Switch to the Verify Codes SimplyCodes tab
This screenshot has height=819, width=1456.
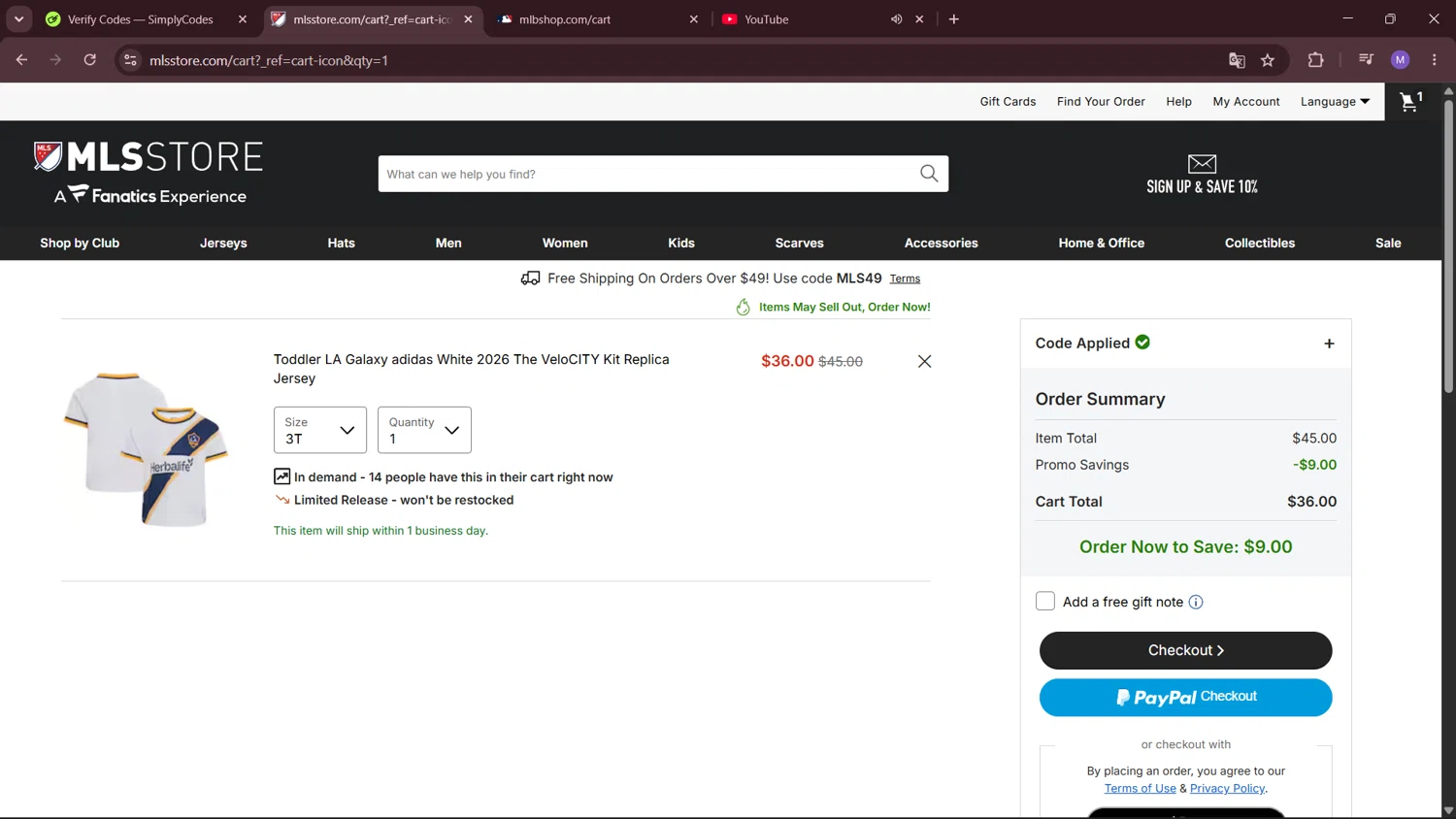[x=141, y=19]
